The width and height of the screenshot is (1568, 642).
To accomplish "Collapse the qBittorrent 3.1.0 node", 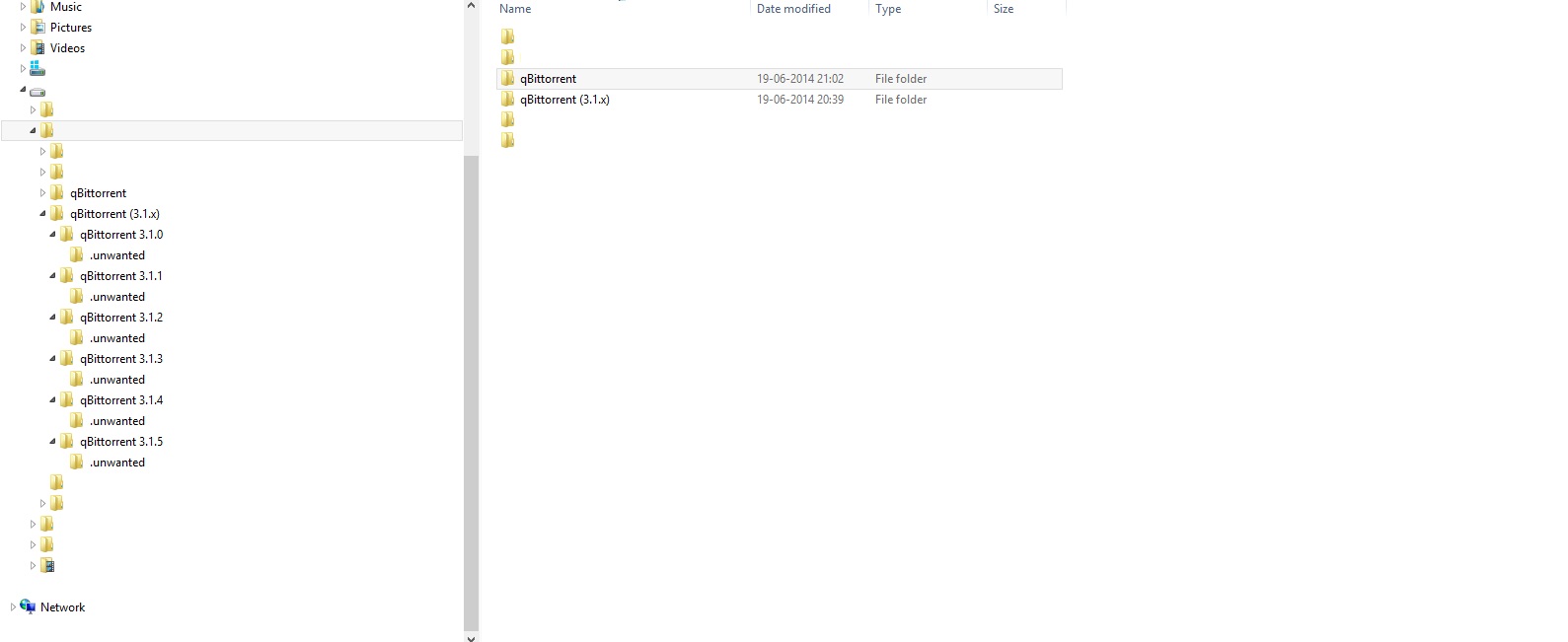I will click(x=52, y=235).
